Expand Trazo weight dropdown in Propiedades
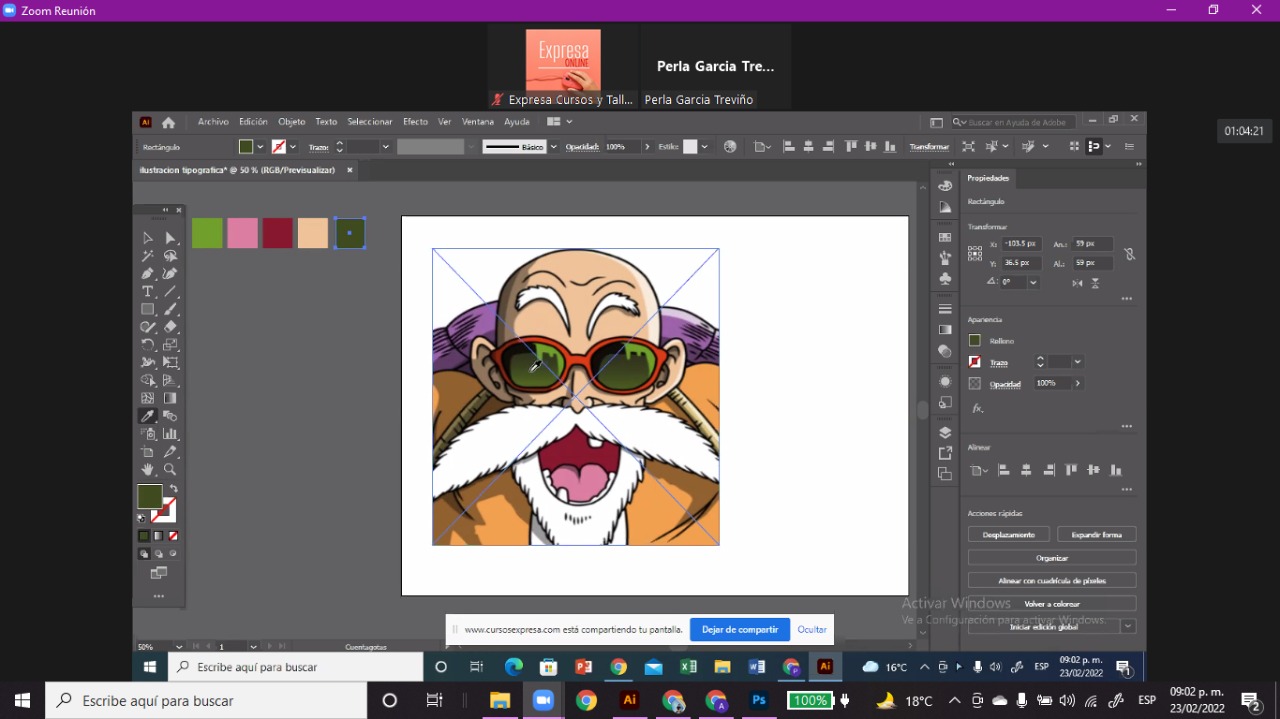Viewport: 1280px width, 719px height. (1077, 362)
